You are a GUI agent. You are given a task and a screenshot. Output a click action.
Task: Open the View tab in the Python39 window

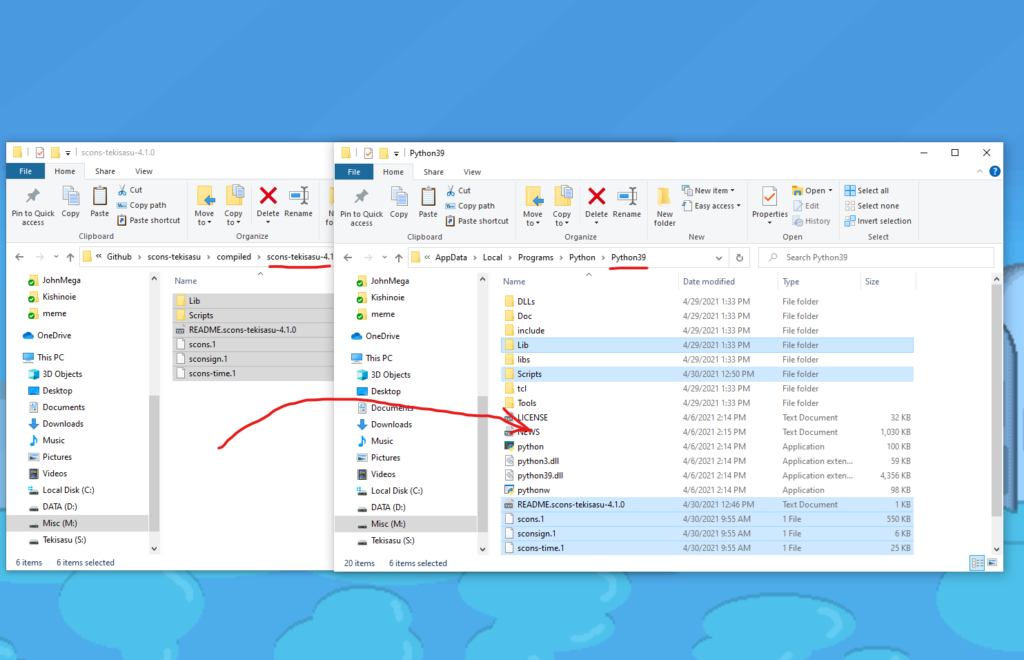(x=472, y=172)
